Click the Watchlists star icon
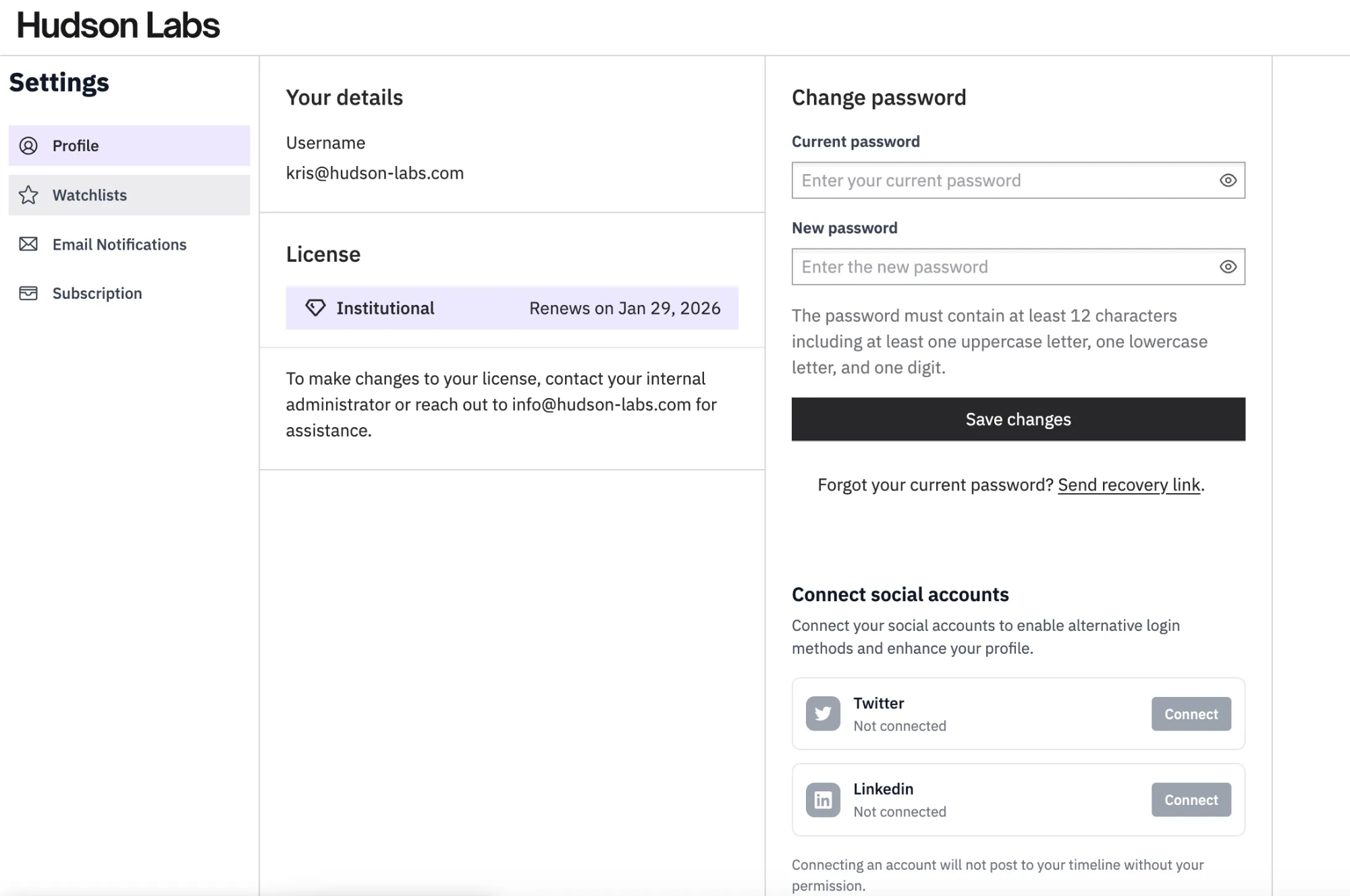The width and height of the screenshot is (1350, 896). pyautogui.click(x=28, y=195)
